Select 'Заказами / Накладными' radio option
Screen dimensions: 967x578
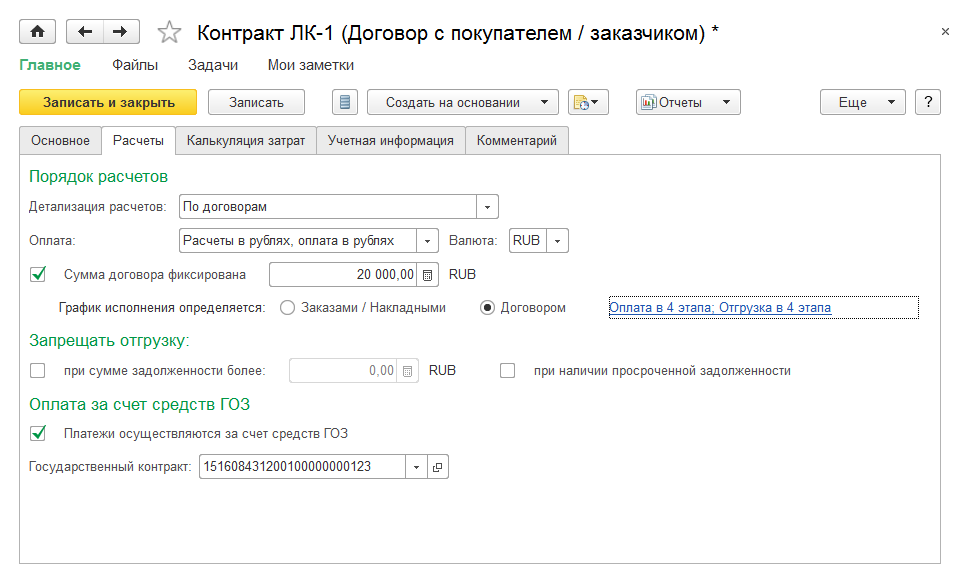click(288, 308)
